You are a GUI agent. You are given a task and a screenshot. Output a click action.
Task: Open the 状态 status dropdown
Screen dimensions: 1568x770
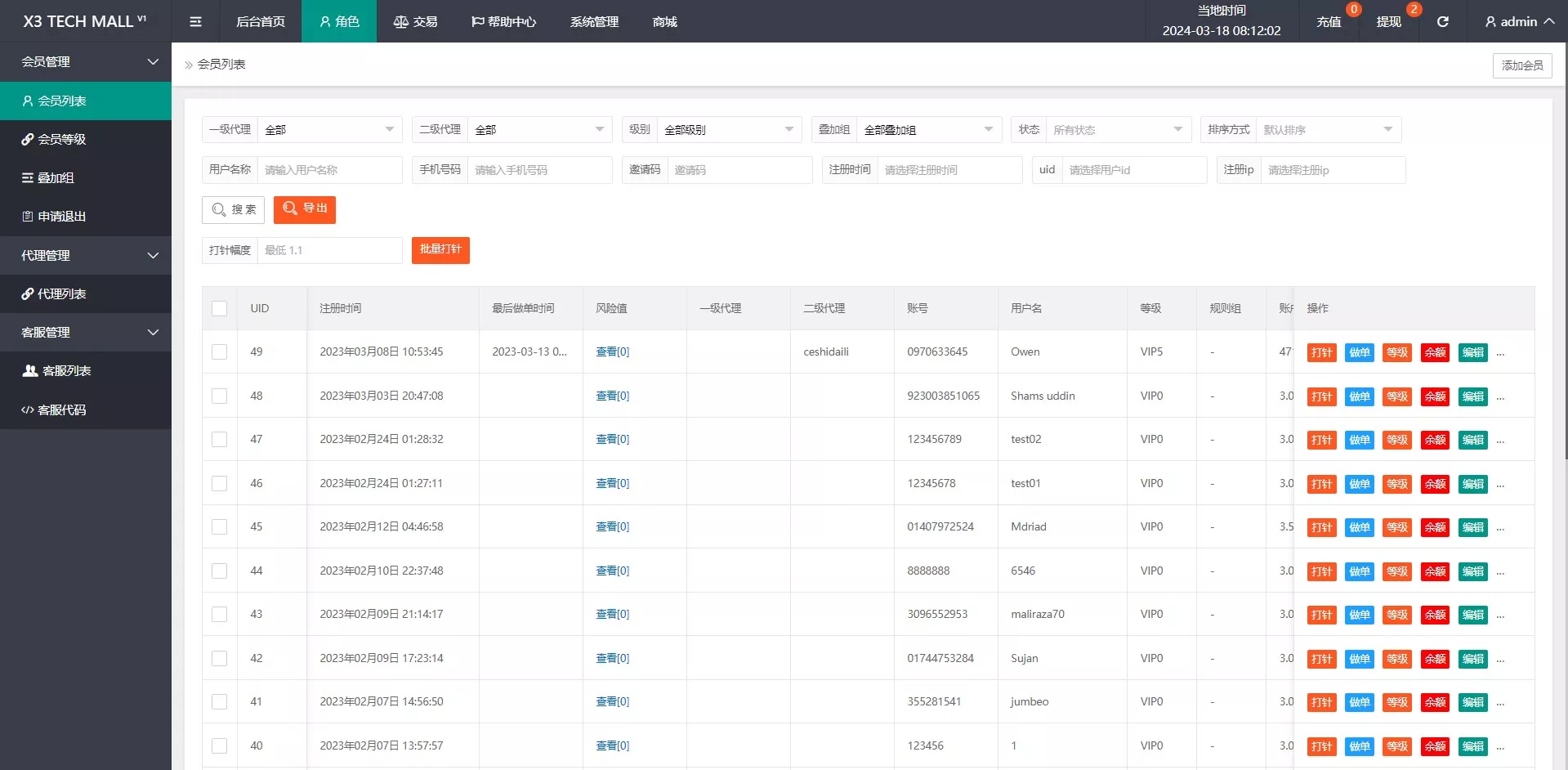[1116, 130]
